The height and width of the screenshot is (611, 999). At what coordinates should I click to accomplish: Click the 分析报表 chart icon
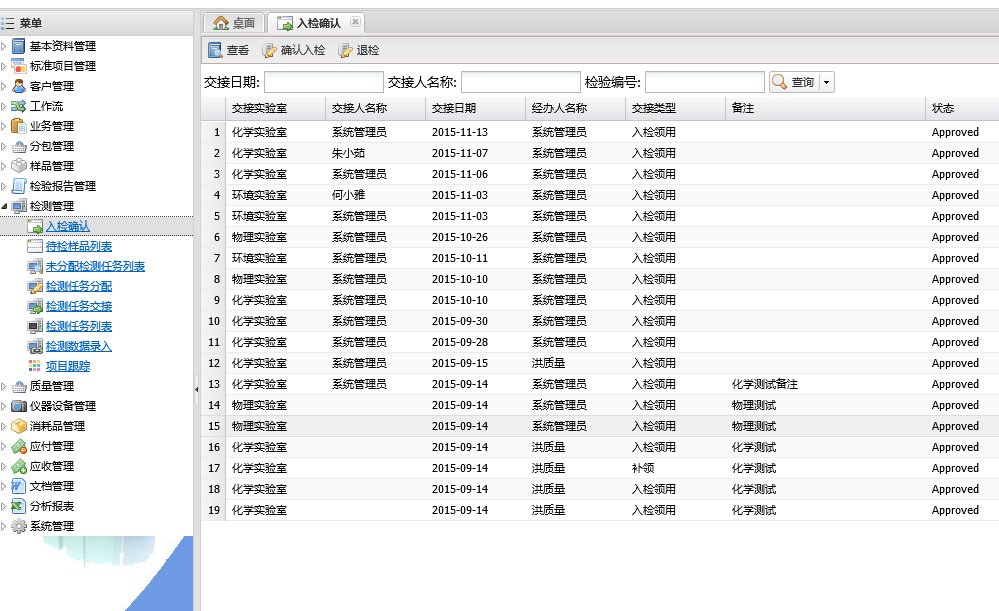tap(19, 506)
